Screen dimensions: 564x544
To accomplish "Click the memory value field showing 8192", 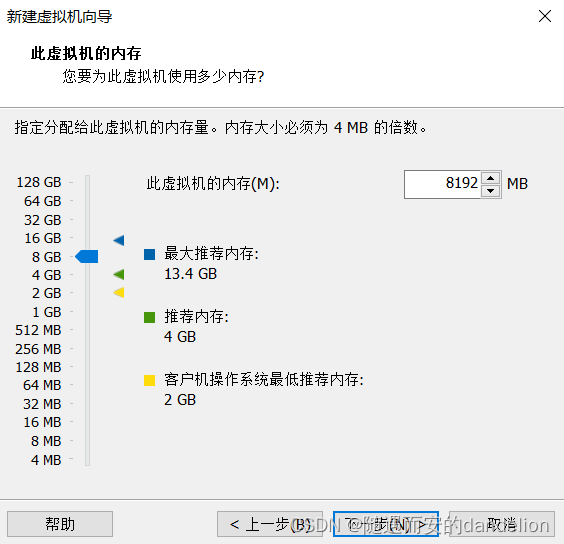I will coord(443,184).
